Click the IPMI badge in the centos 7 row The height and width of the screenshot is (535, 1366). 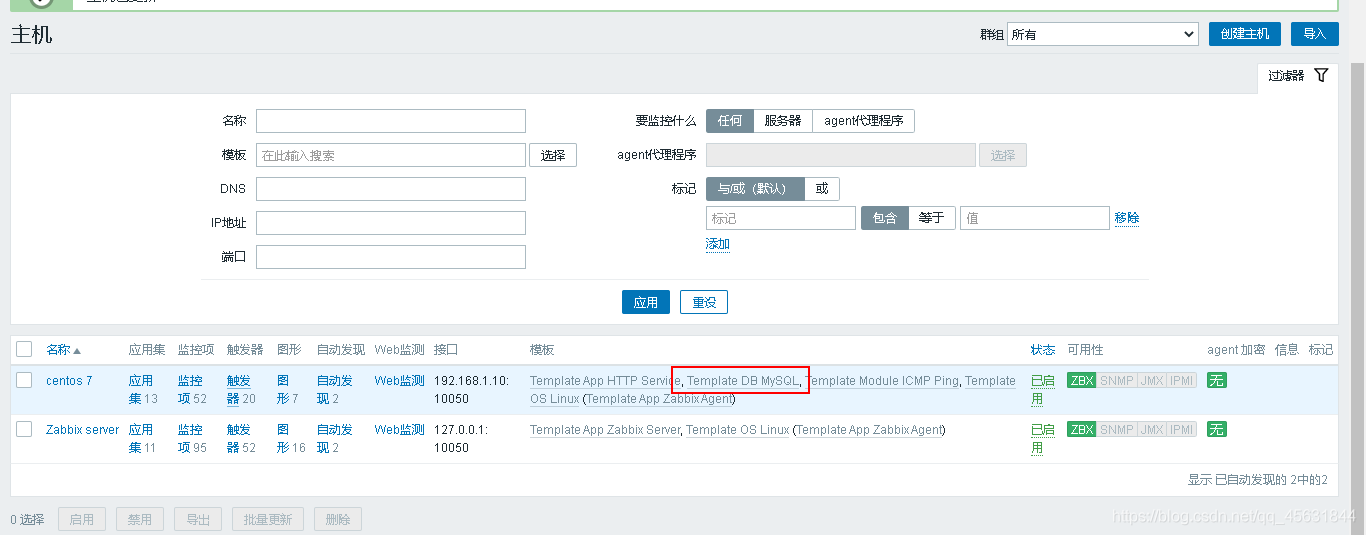pos(1182,380)
